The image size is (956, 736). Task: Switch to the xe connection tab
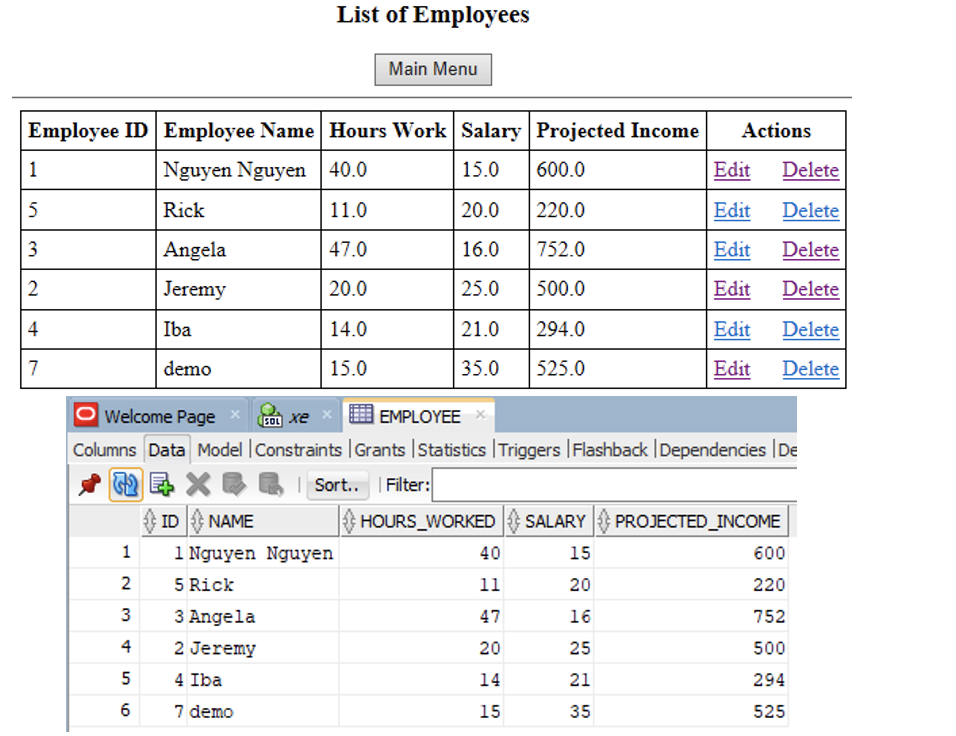pyautogui.click(x=298, y=416)
